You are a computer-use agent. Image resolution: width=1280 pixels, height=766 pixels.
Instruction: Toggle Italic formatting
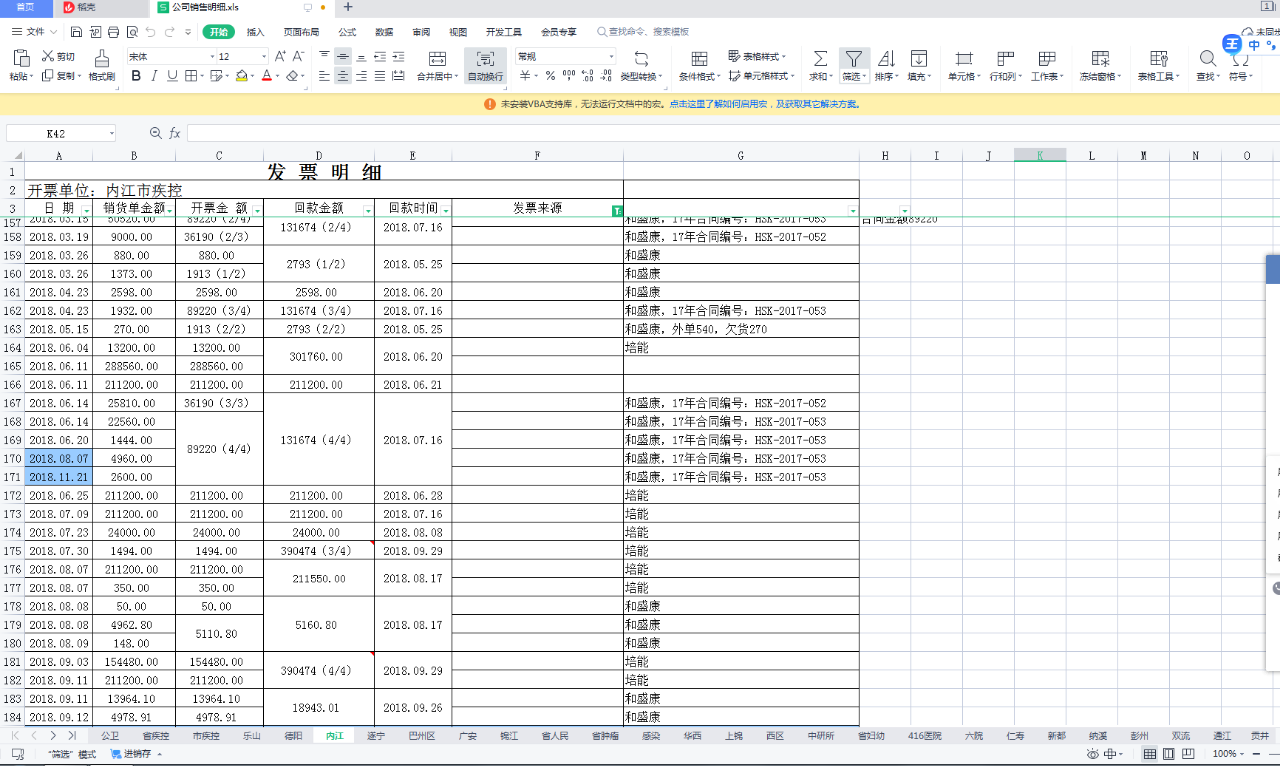(x=154, y=76)
